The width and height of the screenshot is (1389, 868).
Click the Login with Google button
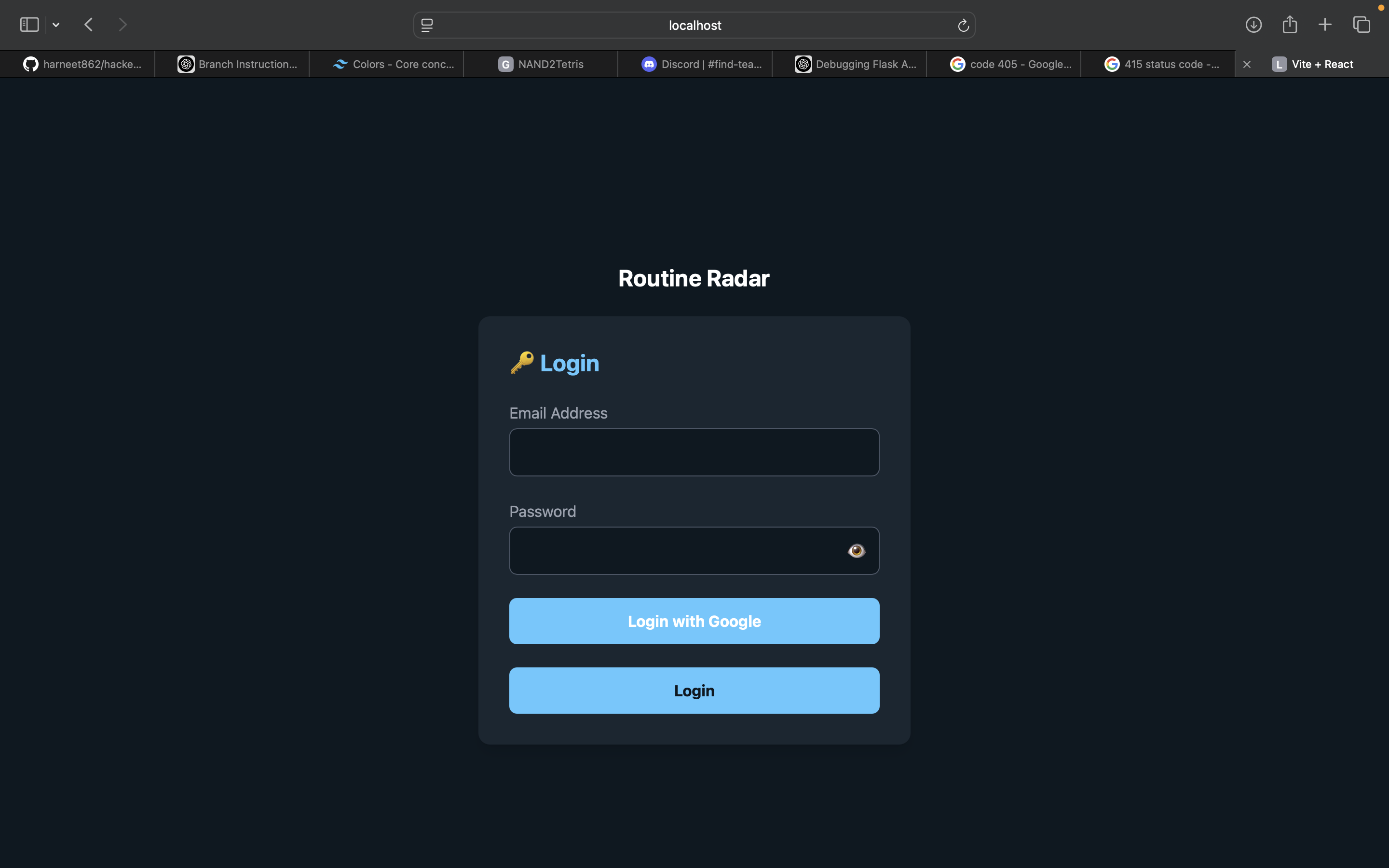[694, 621]
